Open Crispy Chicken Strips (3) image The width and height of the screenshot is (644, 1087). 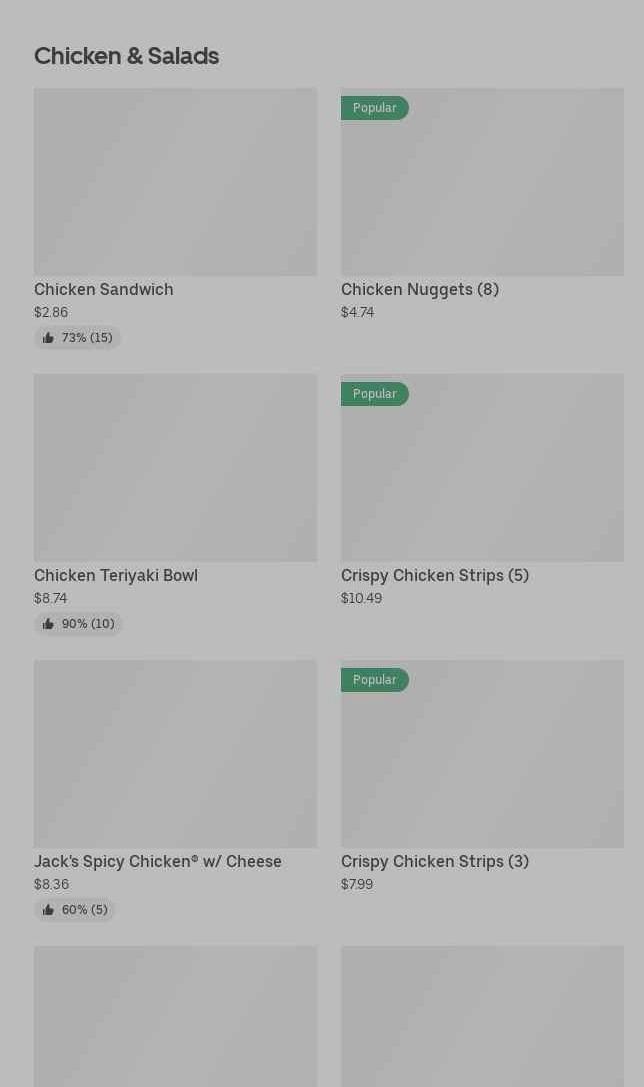pyautogui.click(x=482, y=762)
